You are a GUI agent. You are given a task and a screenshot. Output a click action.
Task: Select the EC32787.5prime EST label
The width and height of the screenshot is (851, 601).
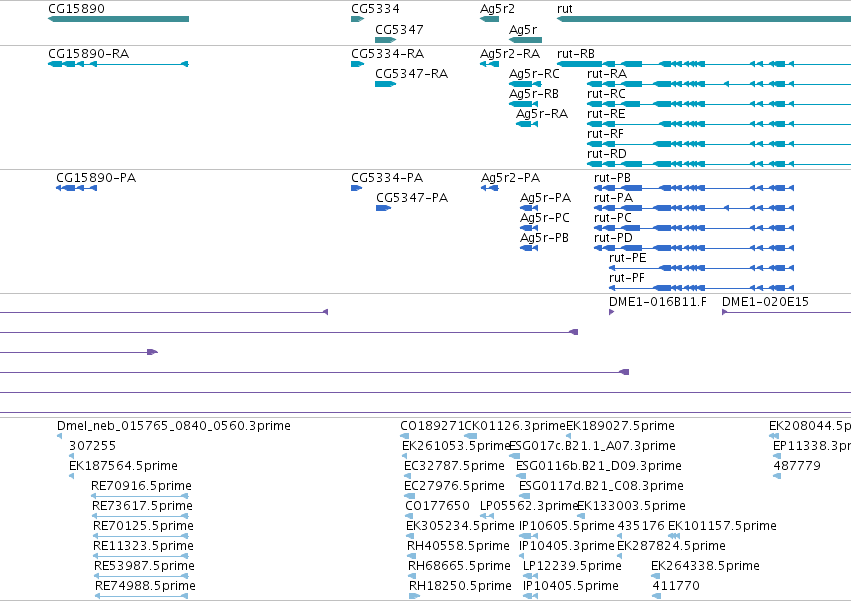pyautogui.click(x=454, y=466)
